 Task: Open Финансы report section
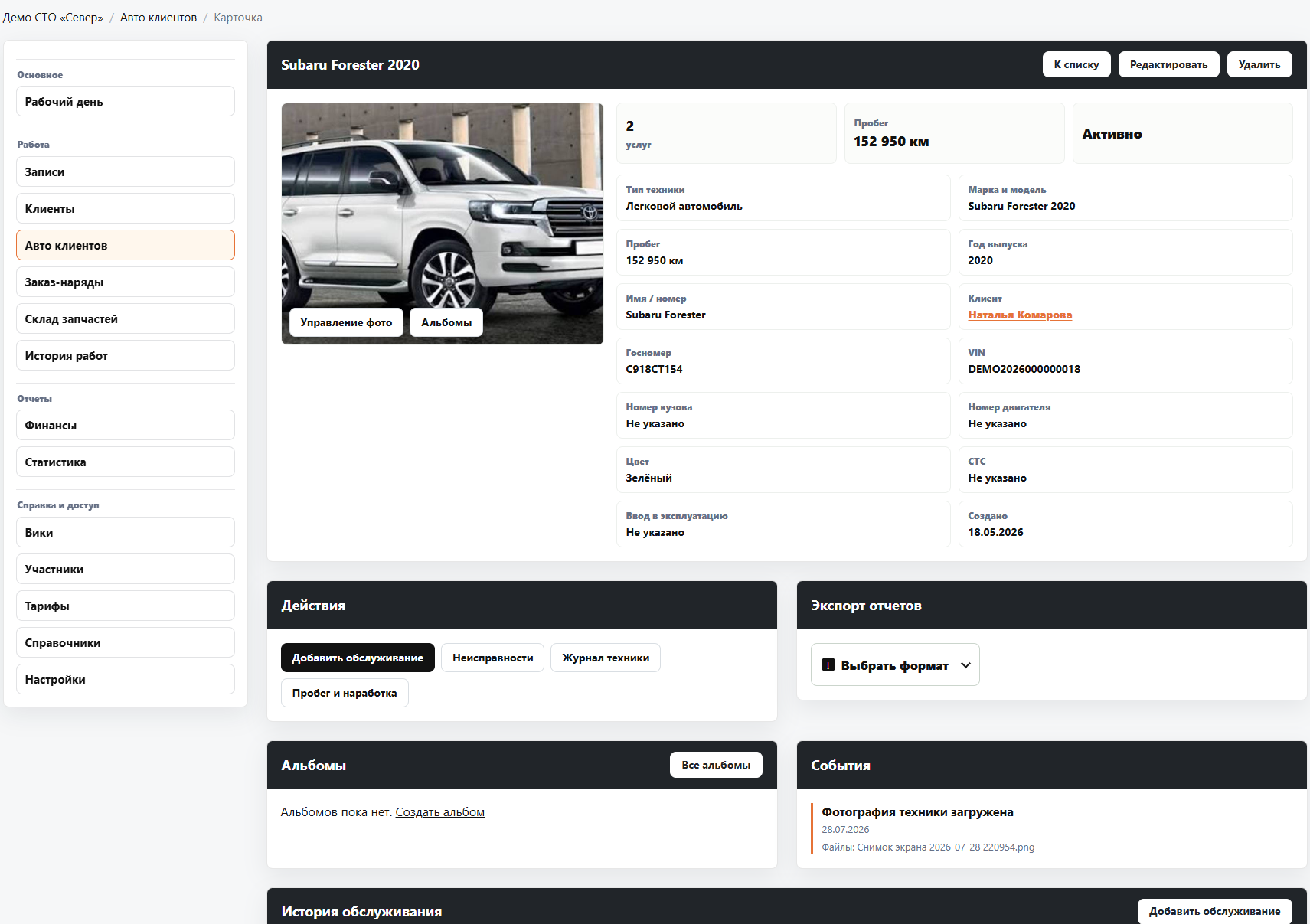126,425
